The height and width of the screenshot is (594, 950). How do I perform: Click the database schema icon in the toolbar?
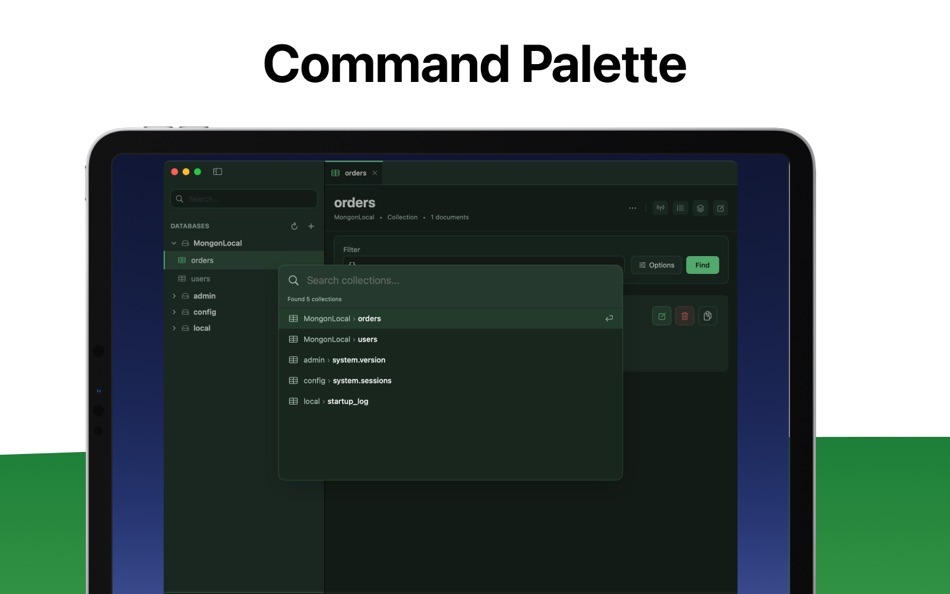point(701,208)
